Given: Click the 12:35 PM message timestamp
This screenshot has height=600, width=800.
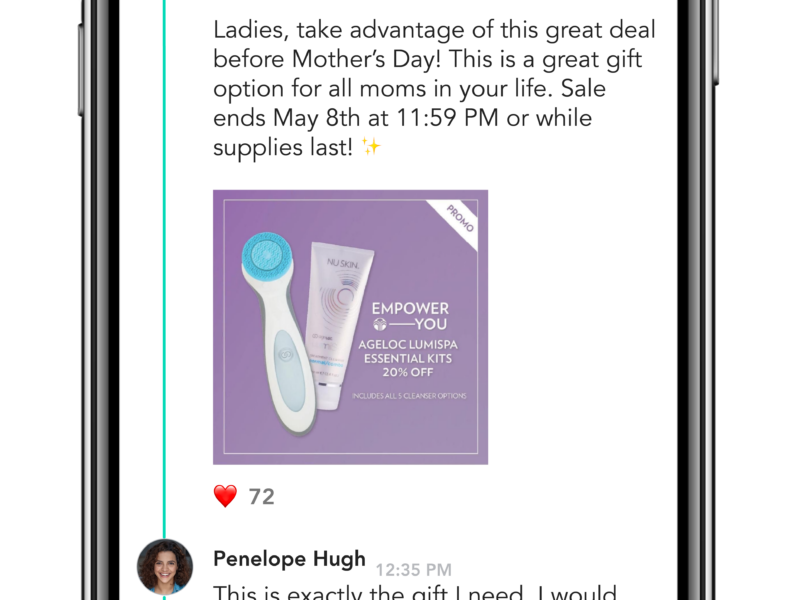Looking at the screenshot, I should point(414,569).
